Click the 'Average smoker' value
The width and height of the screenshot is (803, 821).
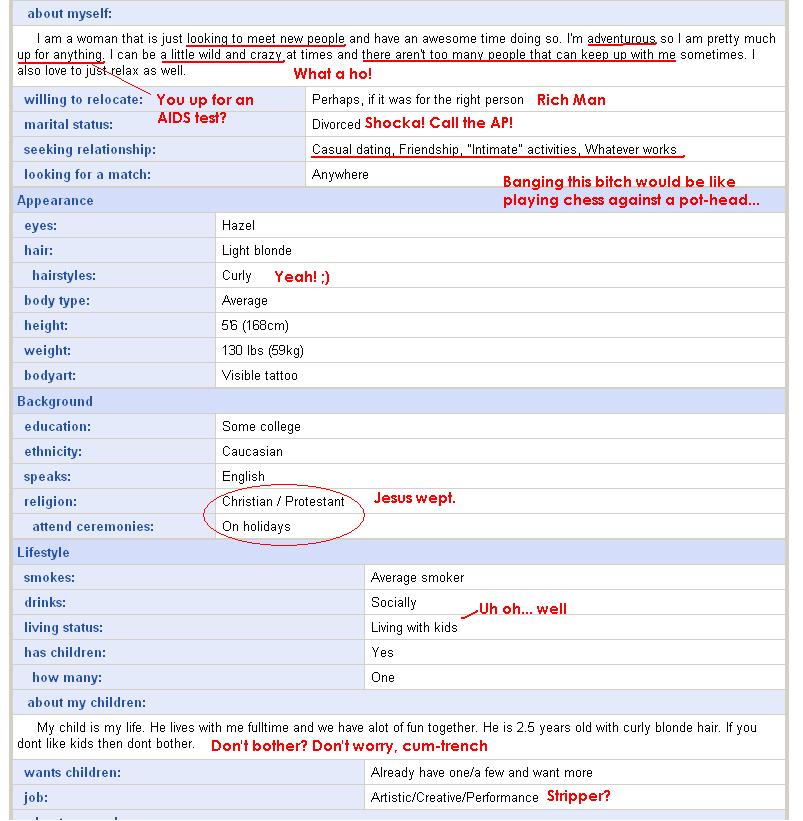pos(417,578)
